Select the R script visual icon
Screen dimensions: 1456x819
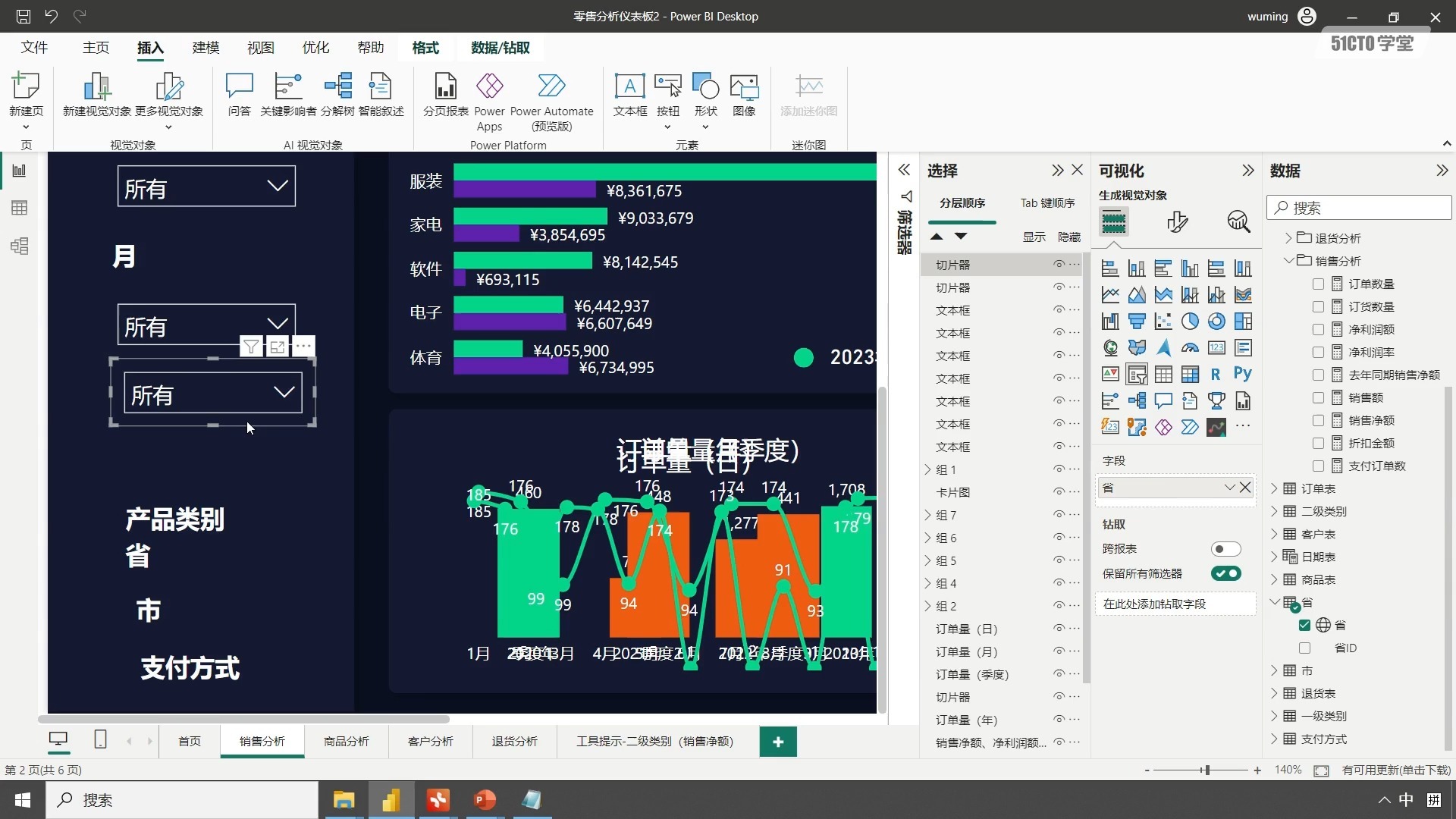[1216, 374]
